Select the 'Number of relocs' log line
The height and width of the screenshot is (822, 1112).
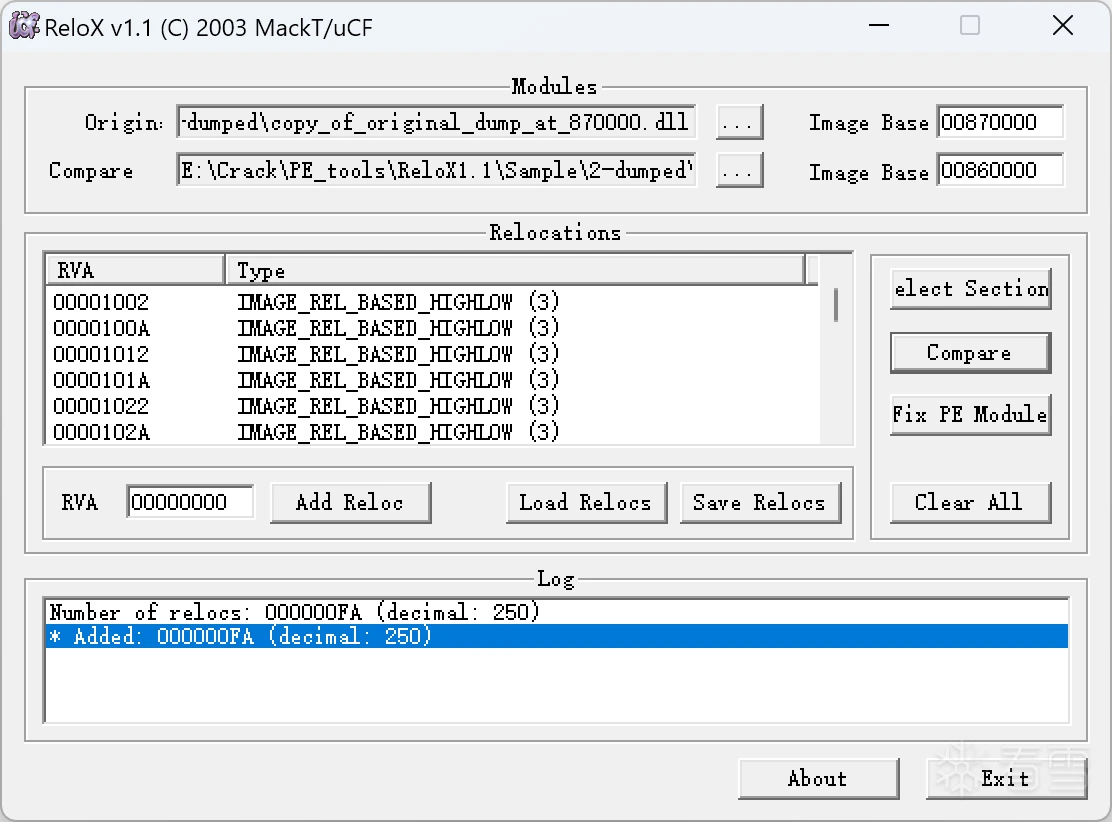pos(295,612)
